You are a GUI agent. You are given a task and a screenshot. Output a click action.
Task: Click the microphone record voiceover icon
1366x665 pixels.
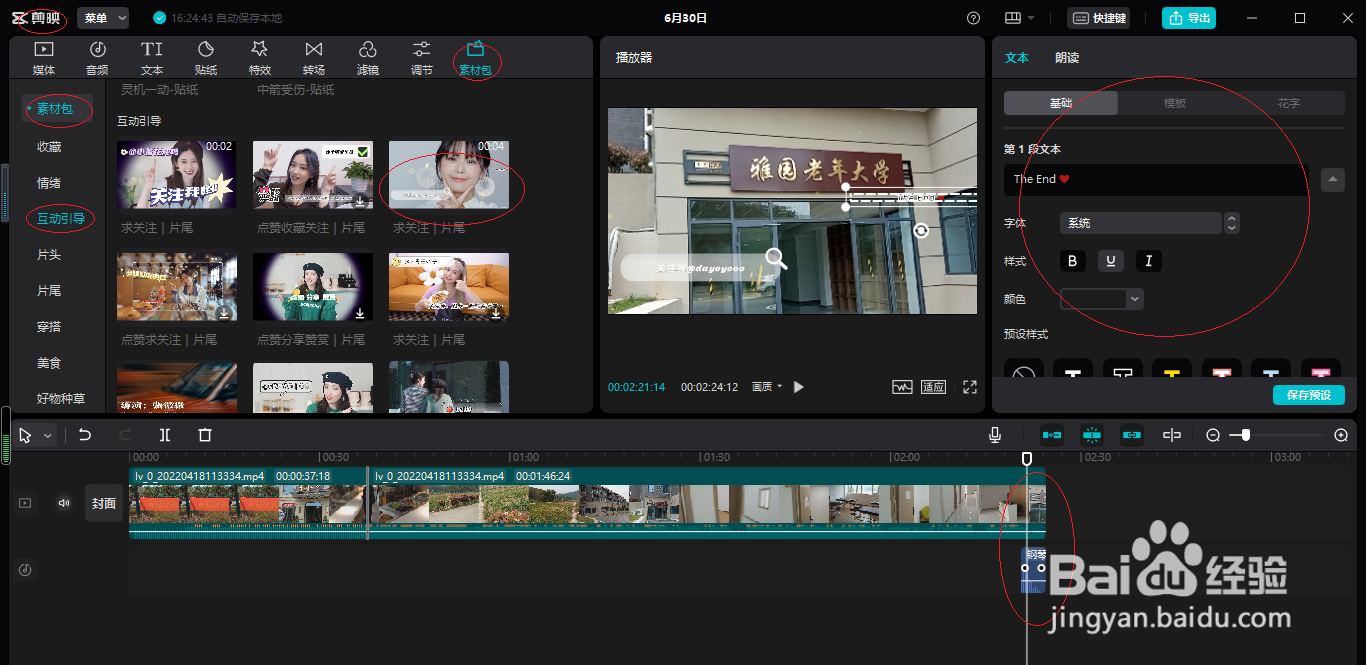[x=994, y=435]
